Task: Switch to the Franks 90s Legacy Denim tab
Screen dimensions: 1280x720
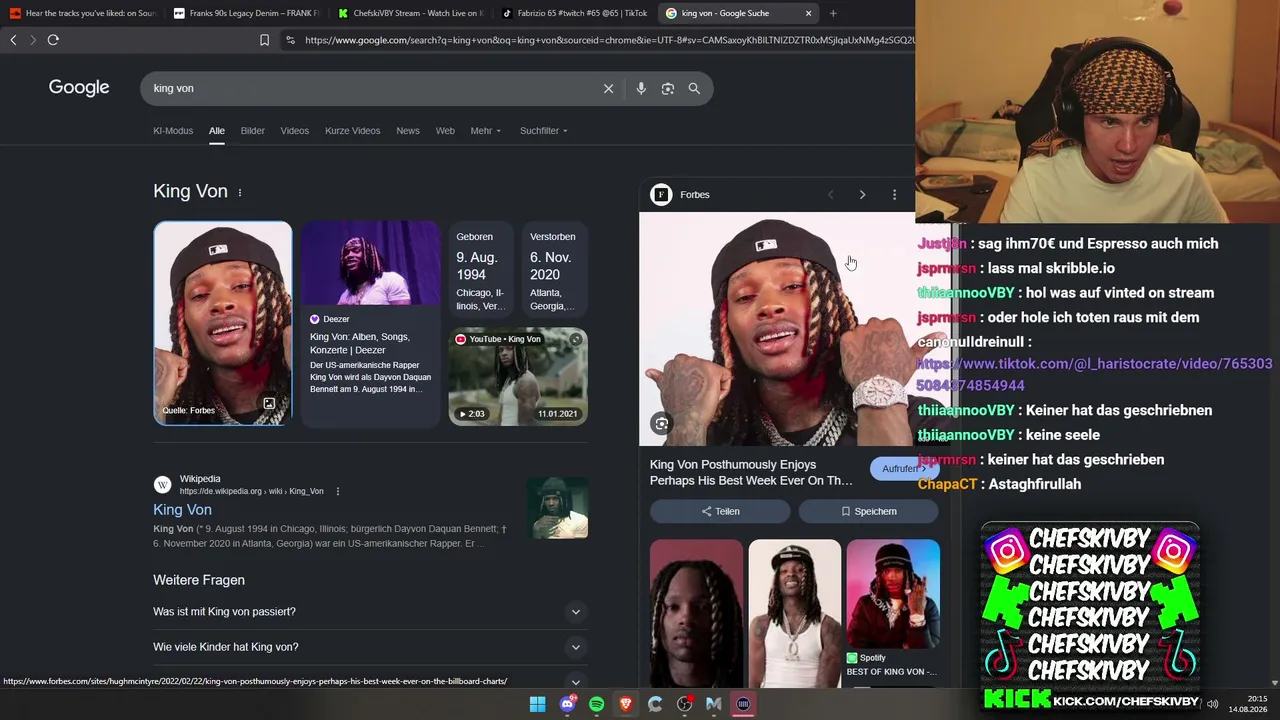Action: point(245,13)
